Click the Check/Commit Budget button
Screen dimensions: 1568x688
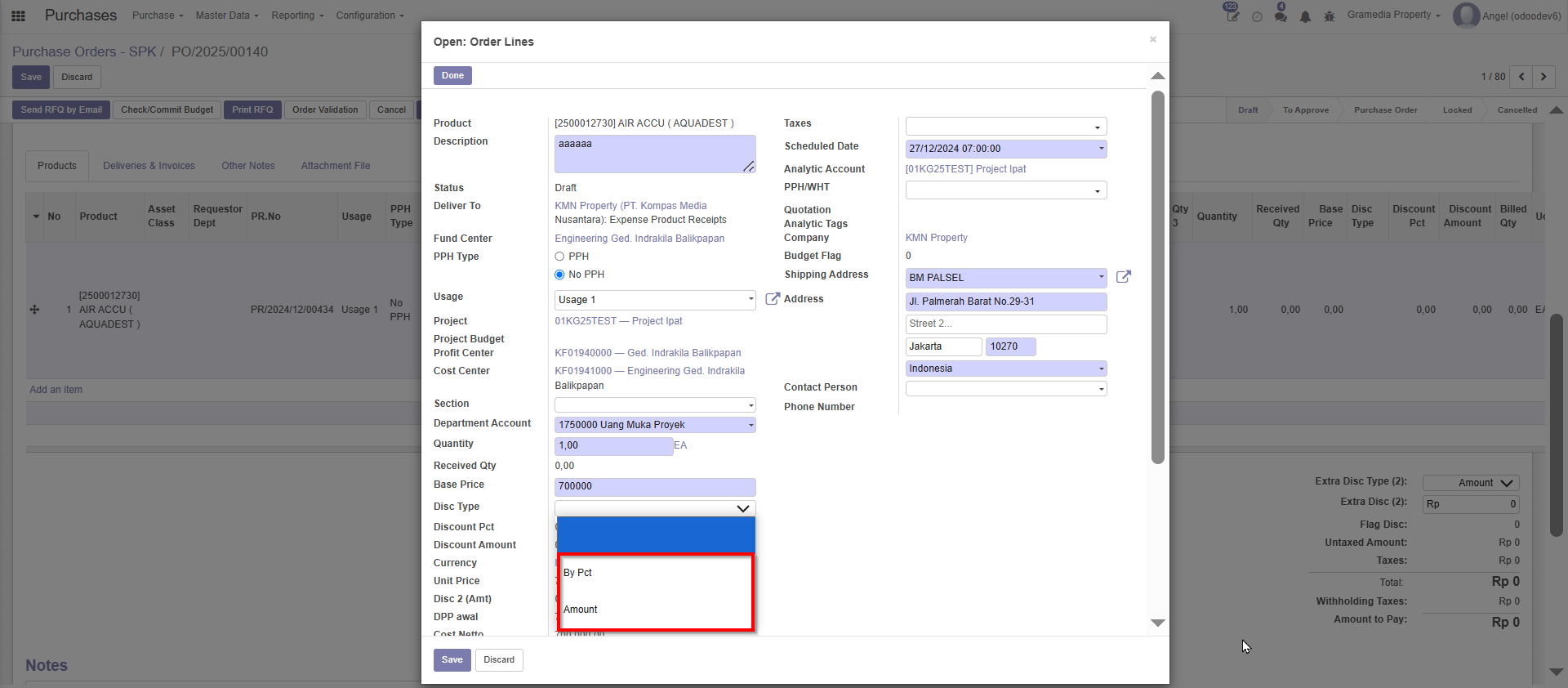pyautogui.click(x=167, y=109)
